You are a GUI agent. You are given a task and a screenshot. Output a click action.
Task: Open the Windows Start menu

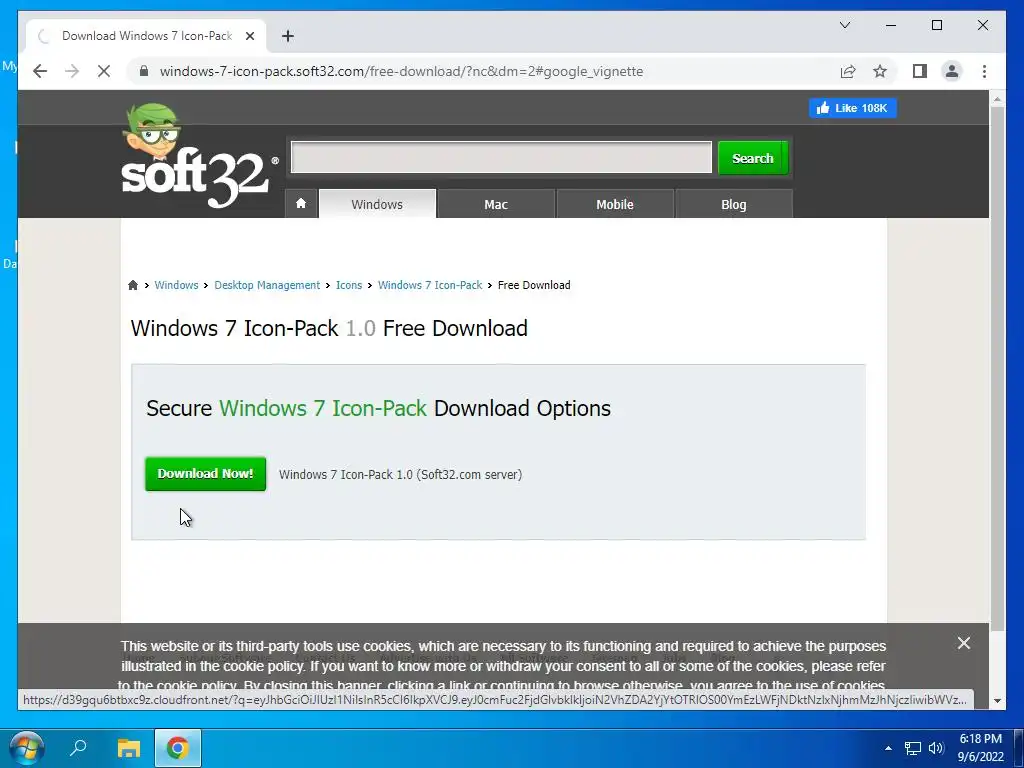27,748
